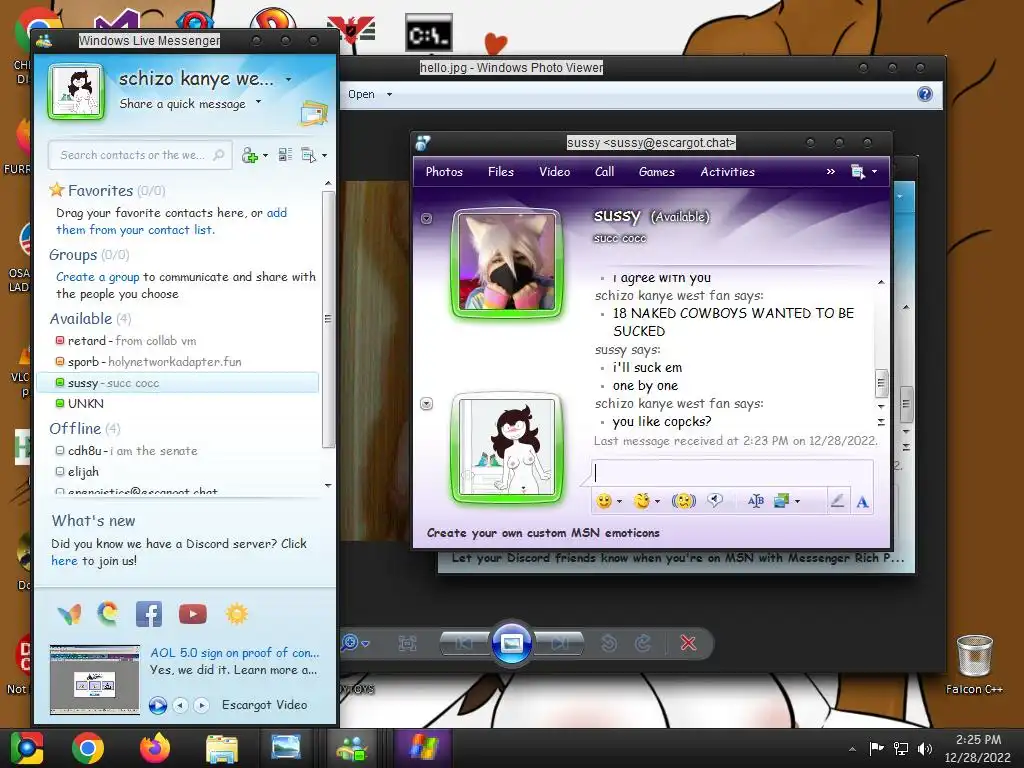Image resolution: width=1024 pixels, height=768 pixels.
Task: Change the contact list layout icon
Action: click(285, 155)
